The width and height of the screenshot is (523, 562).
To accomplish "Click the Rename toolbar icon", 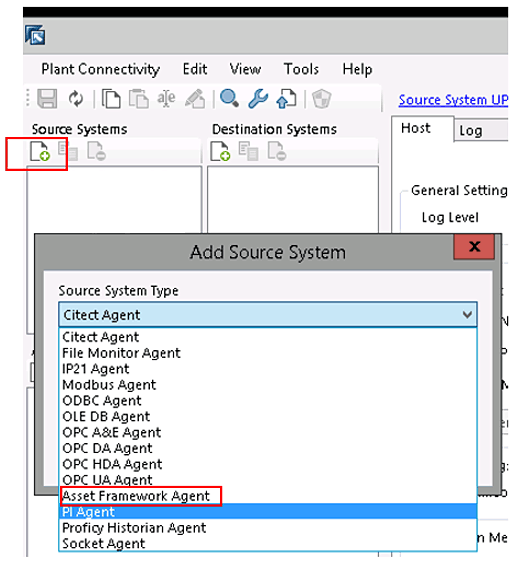I will point(166,98).
